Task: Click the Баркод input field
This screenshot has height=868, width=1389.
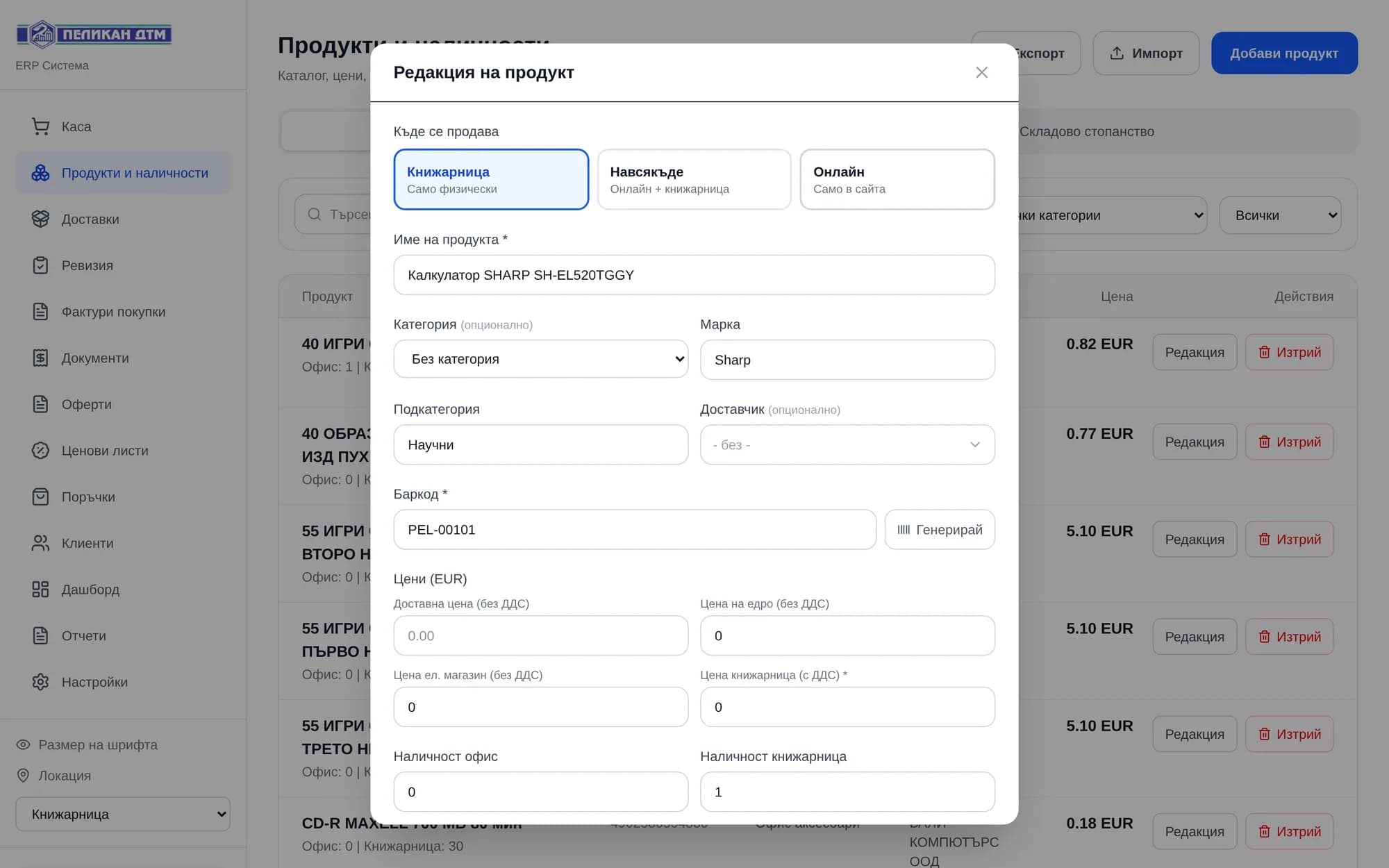Action: (635, 530)
